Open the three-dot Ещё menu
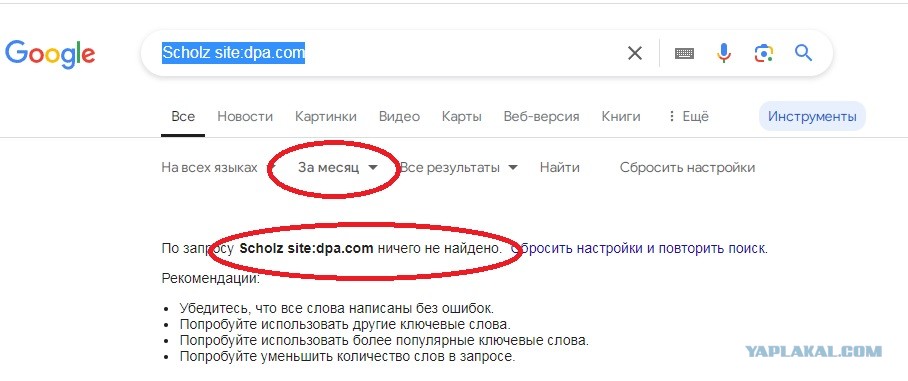The width and height of the screenshot is (908, 381). point(688,116)
